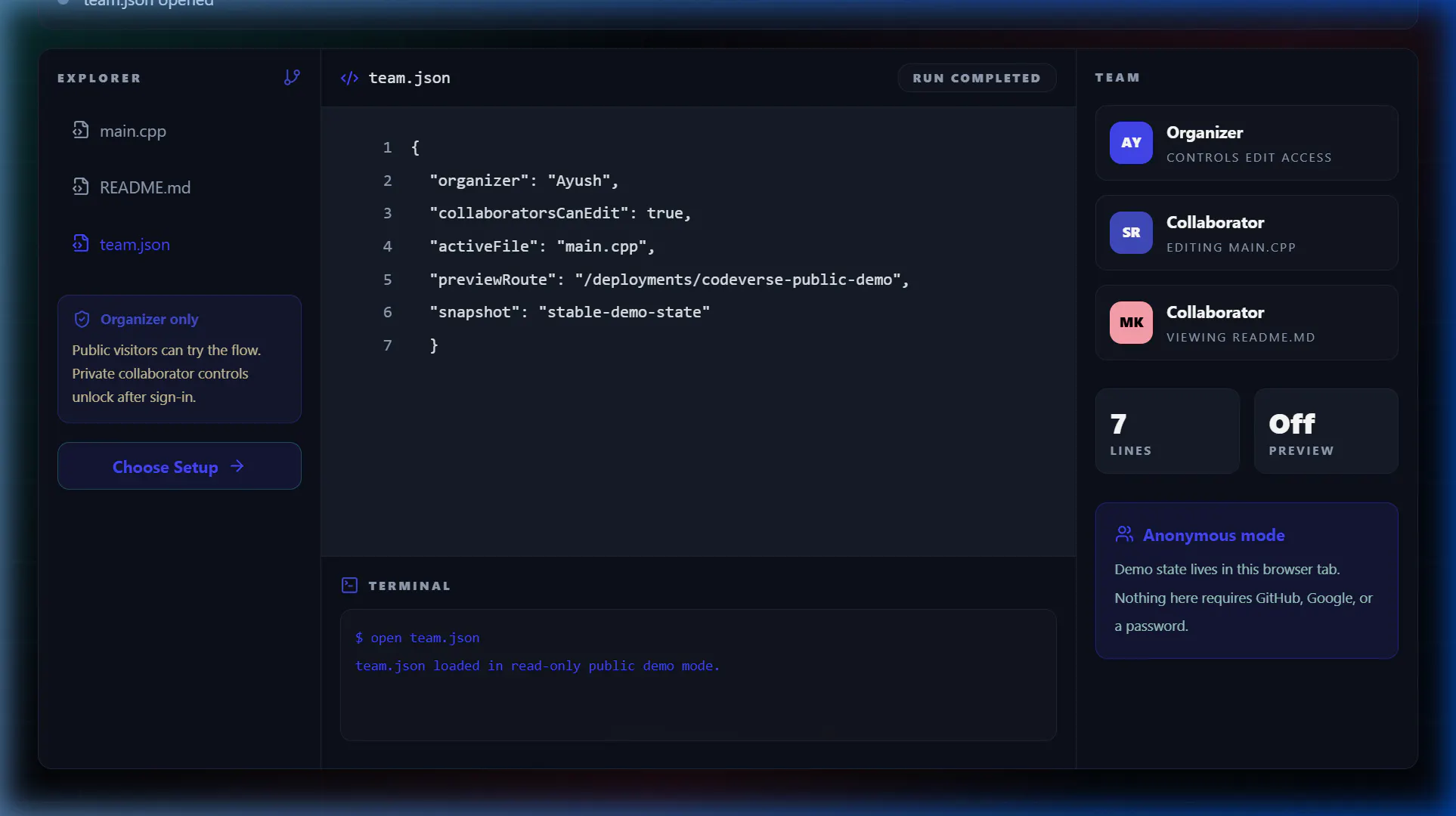Select the Organizer team card

[x=1247, y=143]
